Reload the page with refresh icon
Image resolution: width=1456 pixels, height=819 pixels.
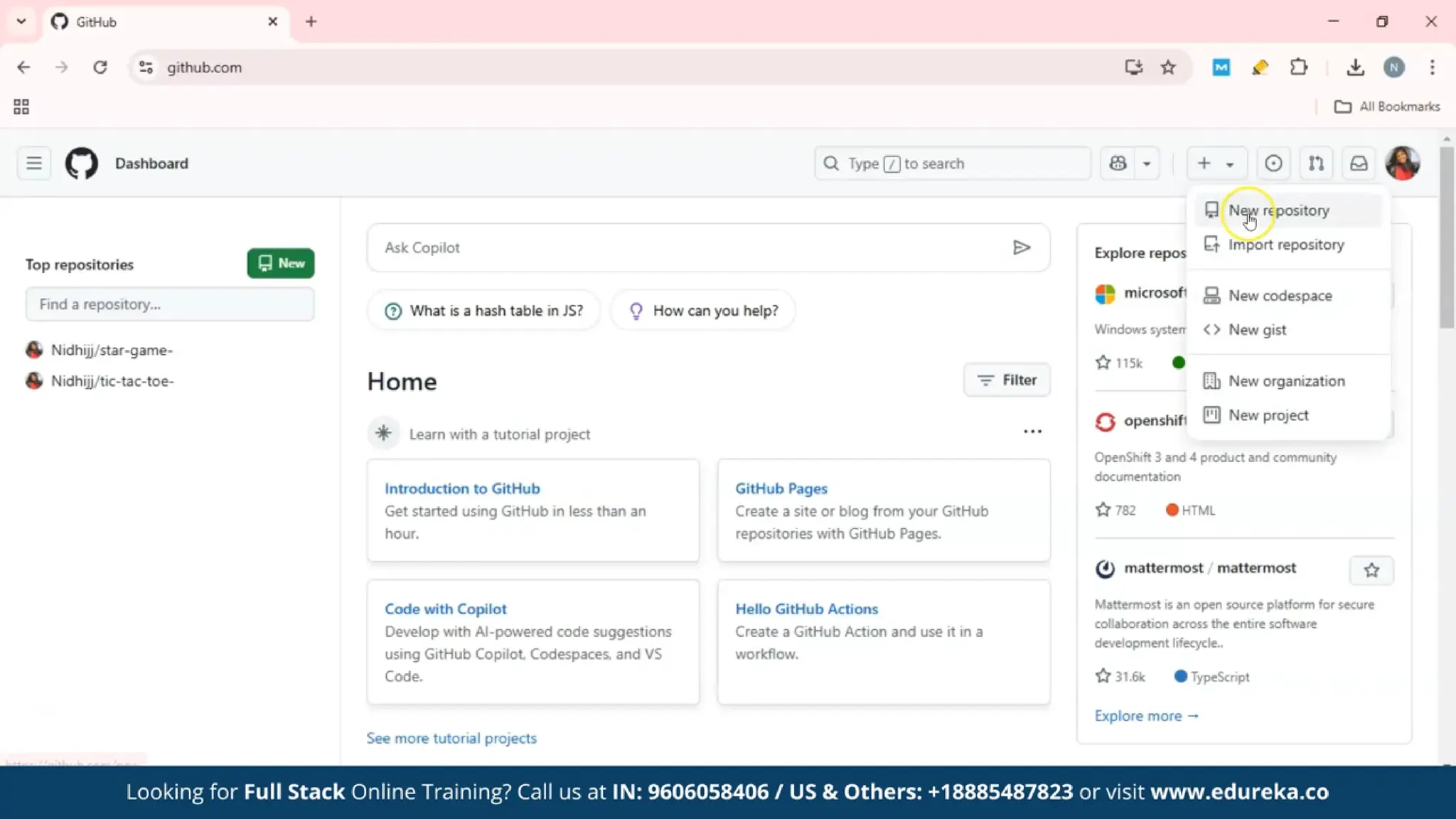[100, 68]
